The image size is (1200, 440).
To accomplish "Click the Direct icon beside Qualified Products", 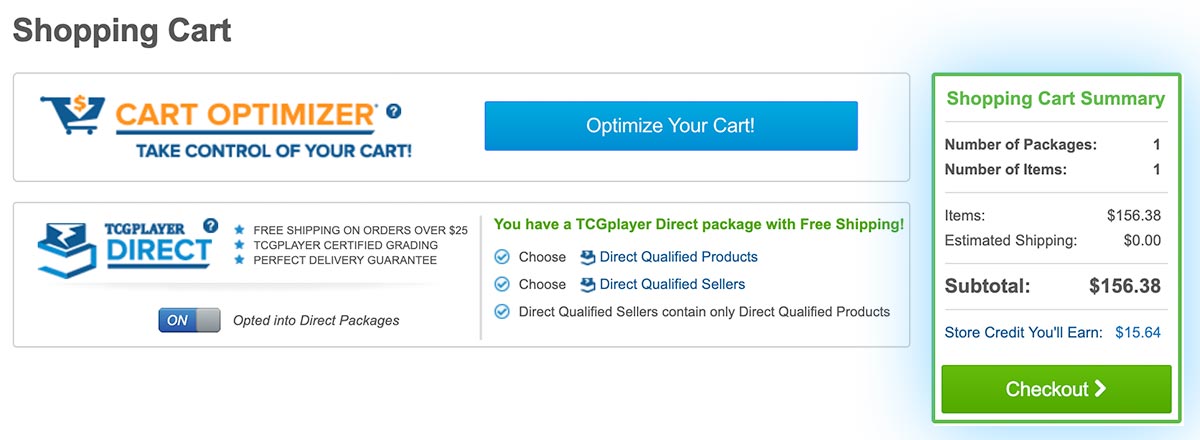I will (x=588, y=257).
